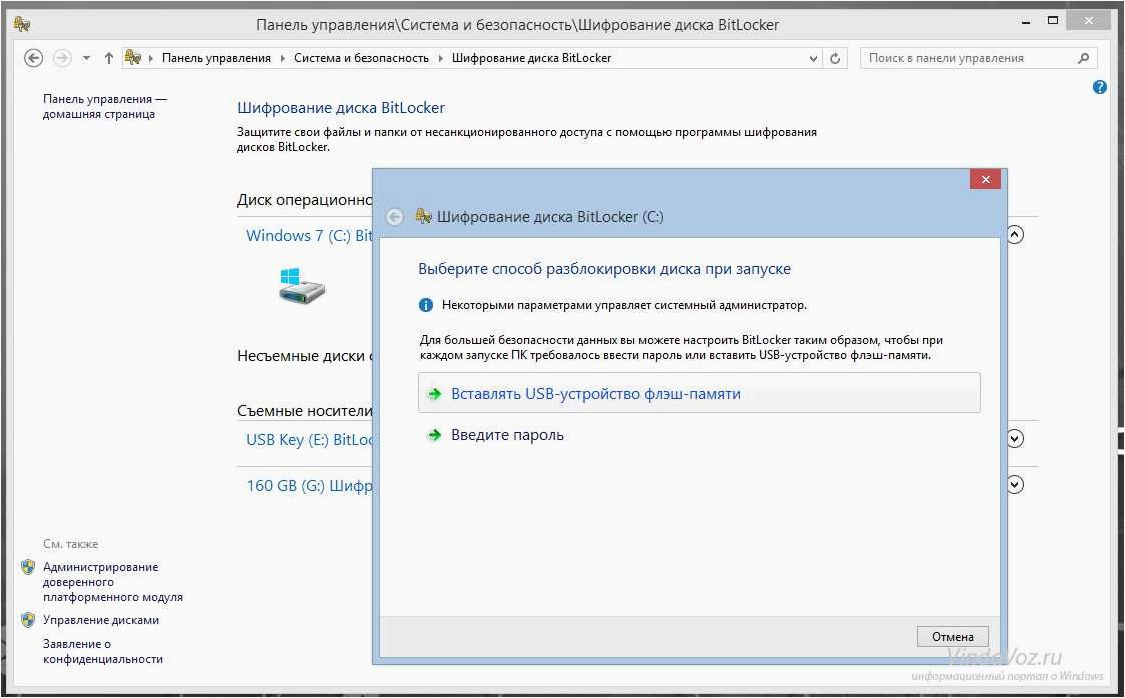Click 'Выберите способ разблокировки диска при запуске' heading
The image size is (1125, 698).
coord(604,269)
